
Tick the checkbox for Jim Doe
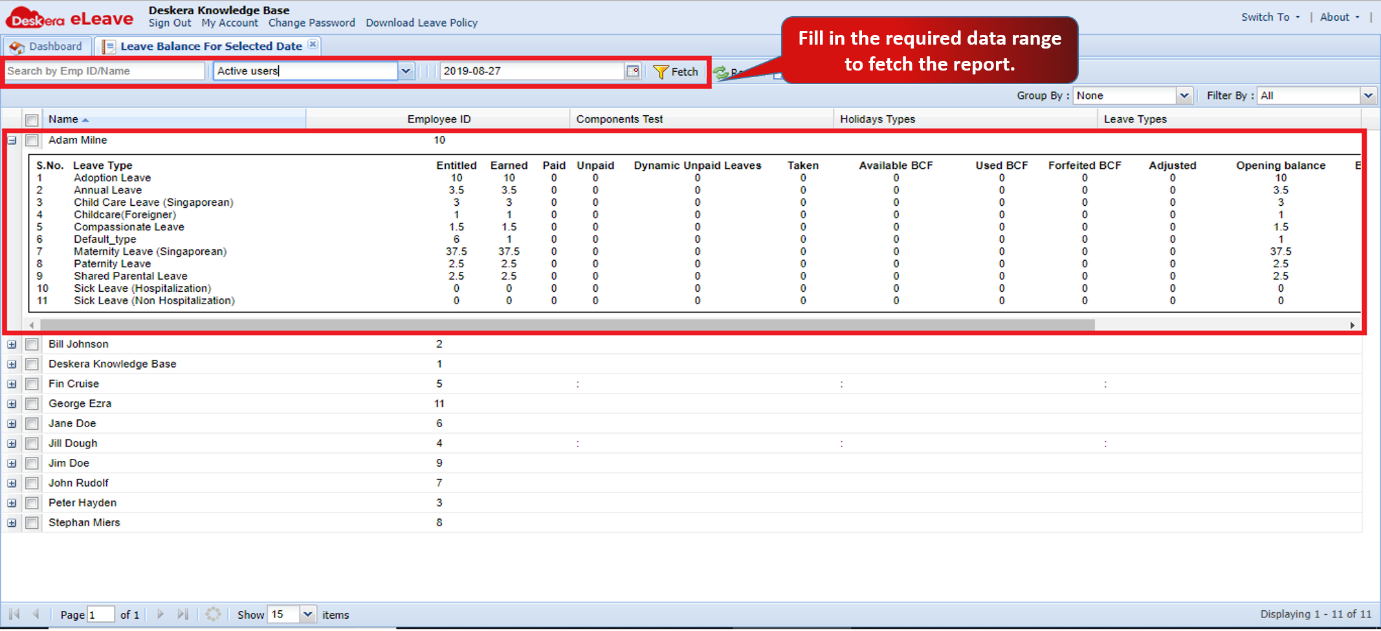(x=32, y=464)
